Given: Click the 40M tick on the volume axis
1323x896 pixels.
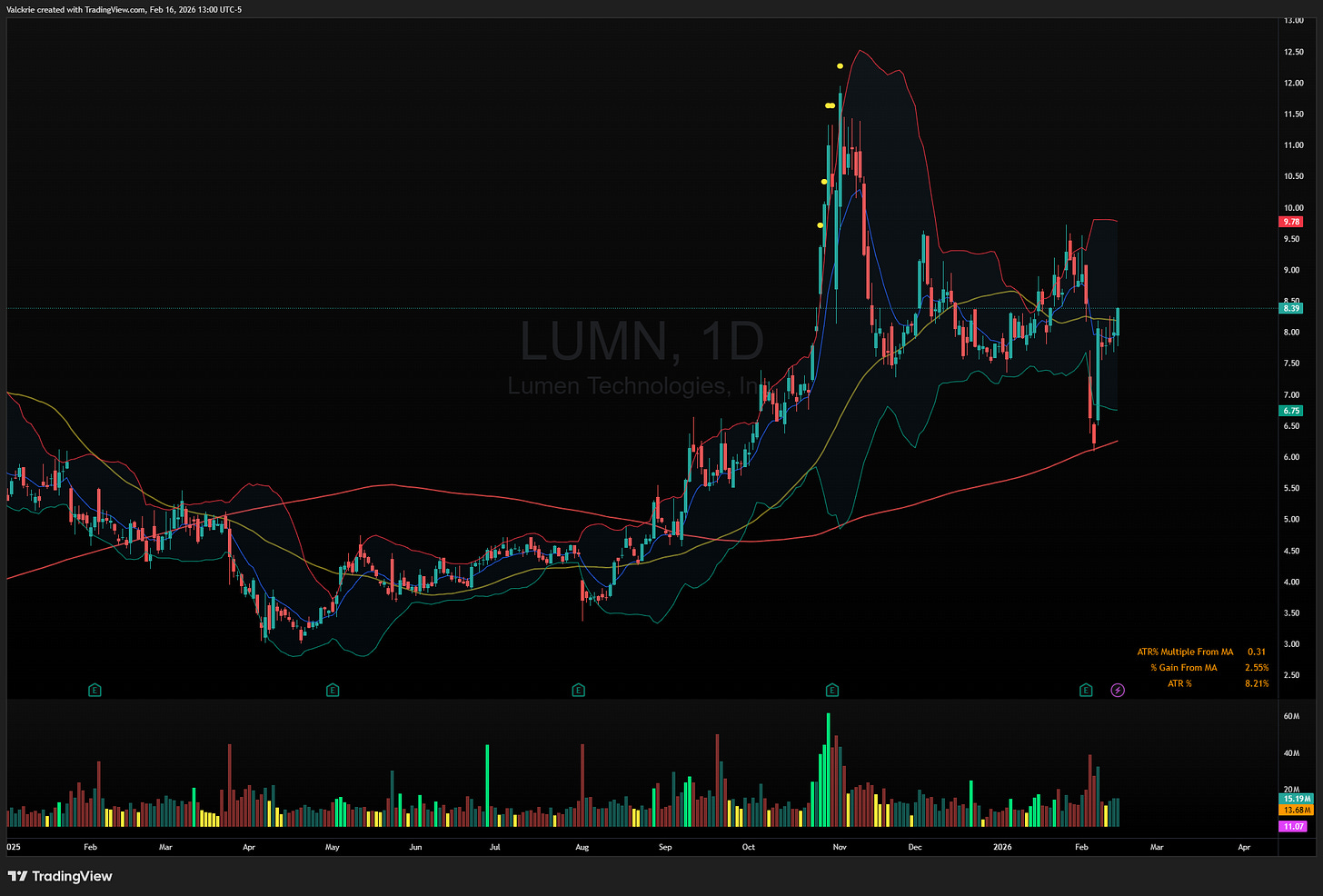Looking at the screenshot, I should [1291, 753].
